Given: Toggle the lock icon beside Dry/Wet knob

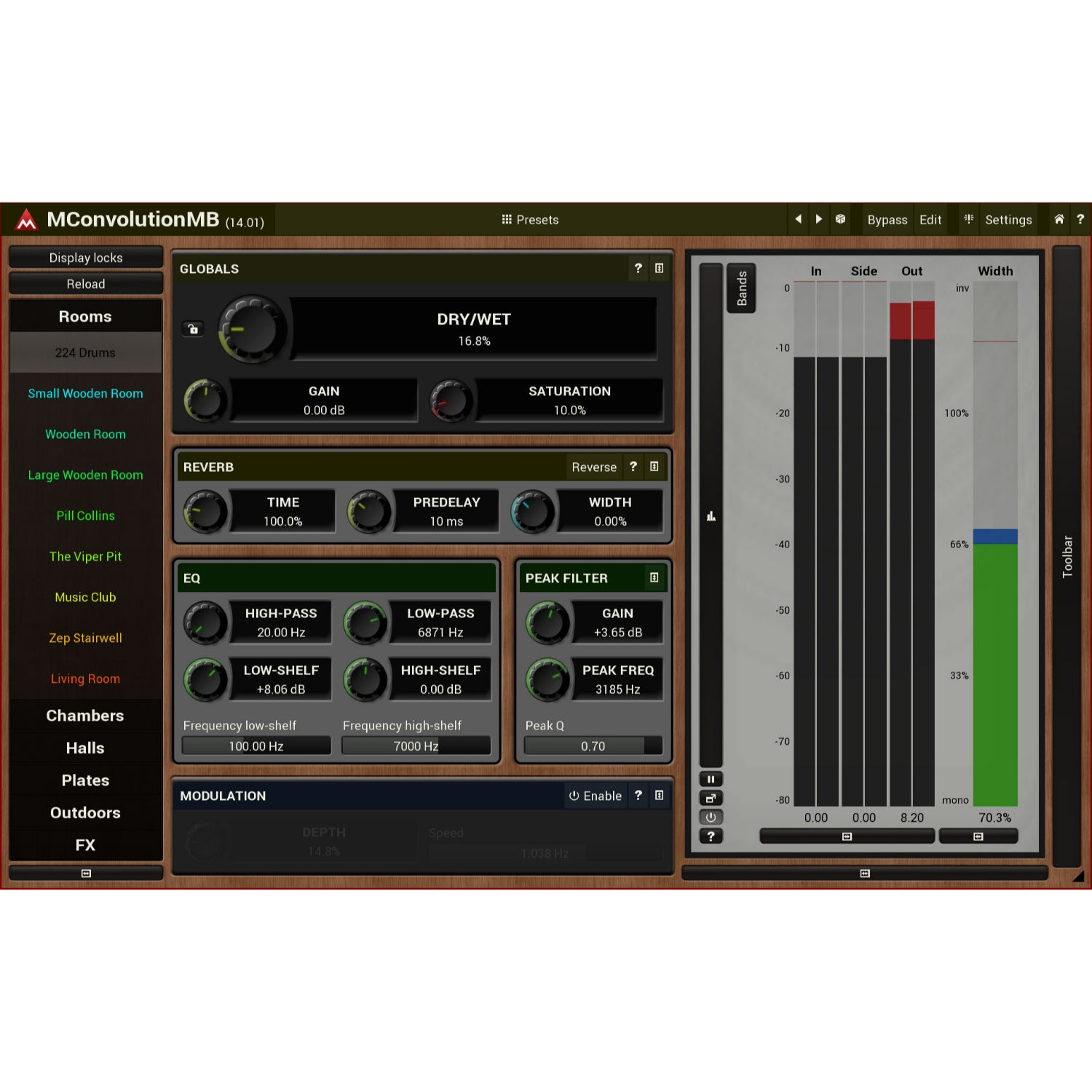Looking at the screenshot, I should [193, 329].
